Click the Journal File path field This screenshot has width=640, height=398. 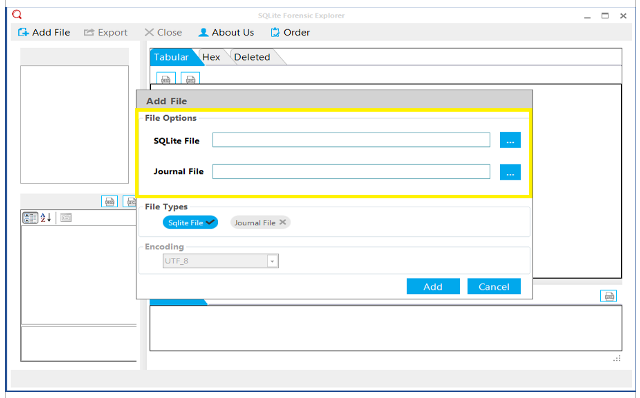[351, 171]
